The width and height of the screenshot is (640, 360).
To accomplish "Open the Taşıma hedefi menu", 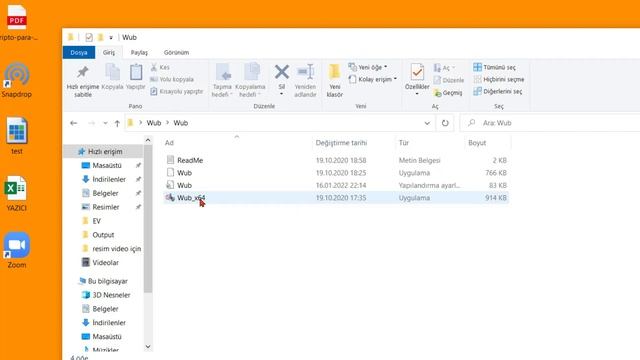I will pyautogui.click(x=222, y=81).
